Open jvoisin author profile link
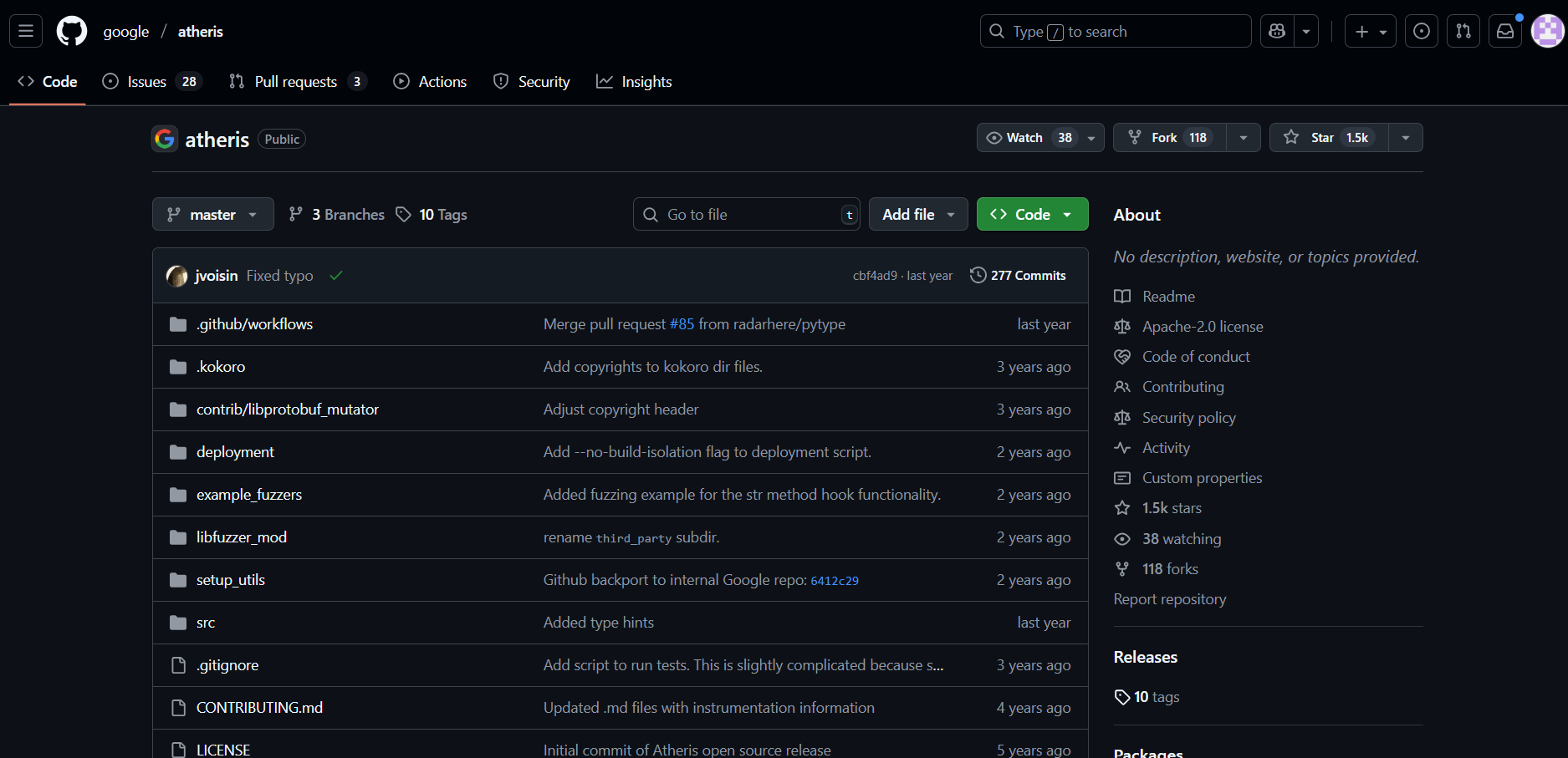 [x=217, y=276]
